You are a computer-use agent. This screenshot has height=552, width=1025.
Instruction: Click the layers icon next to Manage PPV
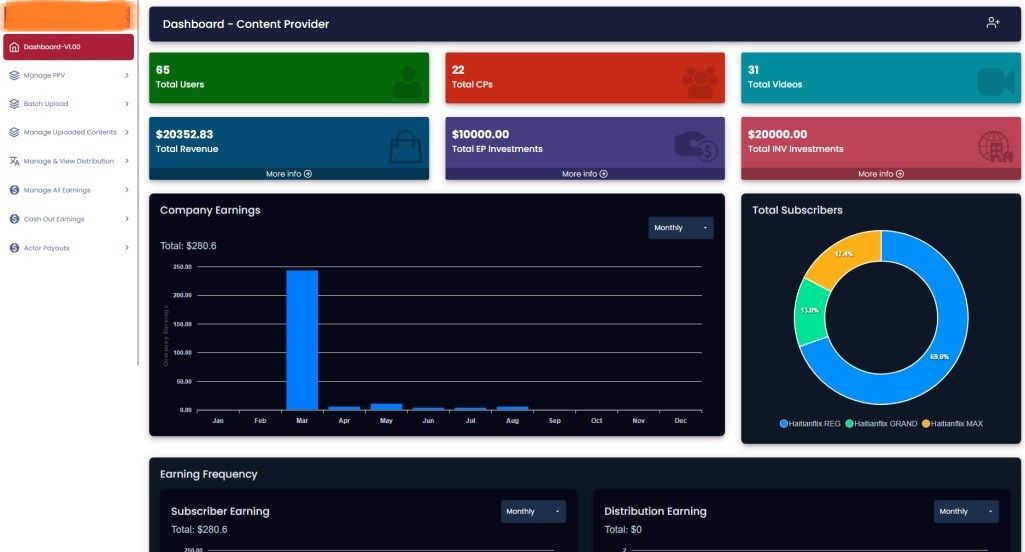pos(14,75)
